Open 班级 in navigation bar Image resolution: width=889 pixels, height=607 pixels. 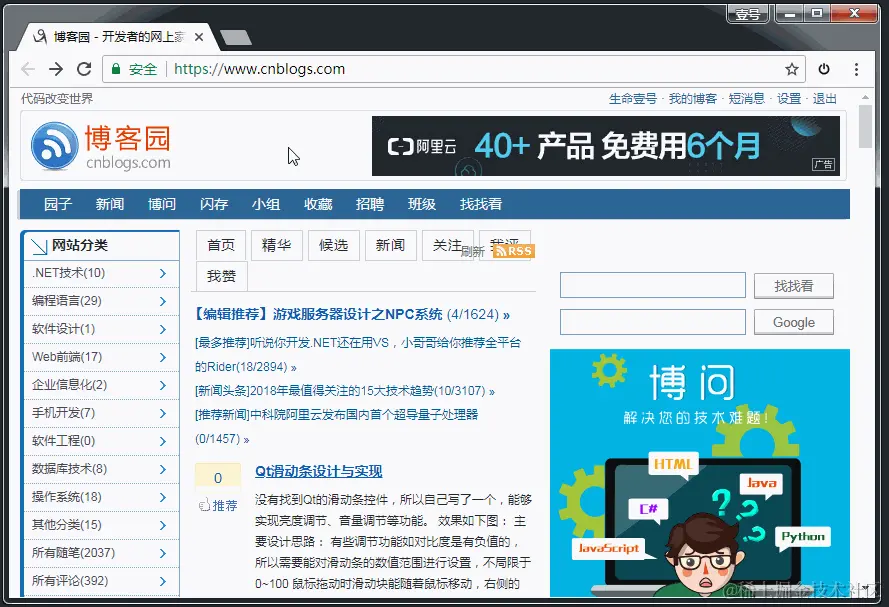pyautogui.click(x=422, y=204)
